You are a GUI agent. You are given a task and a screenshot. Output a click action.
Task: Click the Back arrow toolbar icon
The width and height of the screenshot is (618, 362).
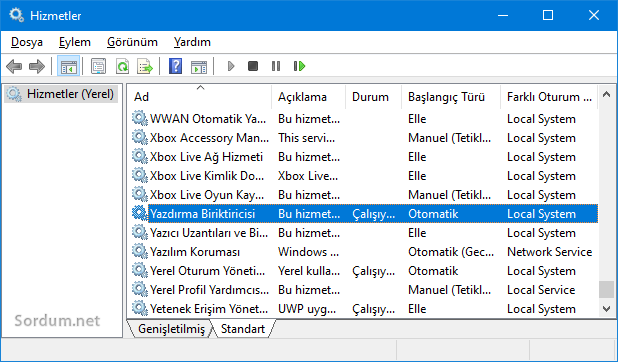[14, 66]
